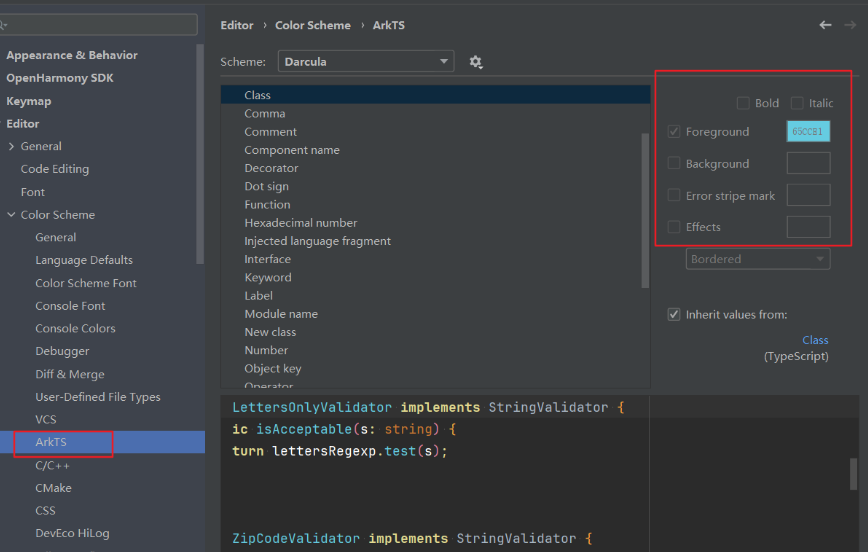Open the Keymap settings section
Viewport: 868px width, 552px height.
click(29, 101)
